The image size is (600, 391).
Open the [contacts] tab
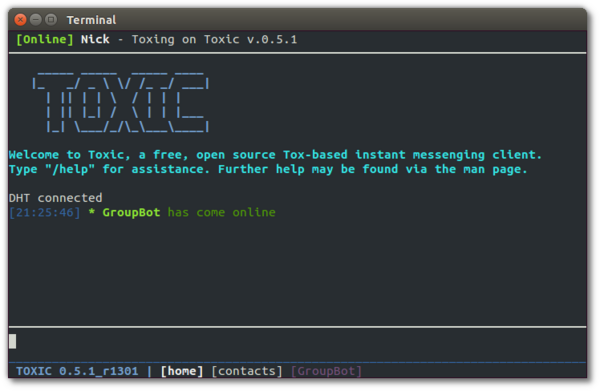tap(247, 371)
